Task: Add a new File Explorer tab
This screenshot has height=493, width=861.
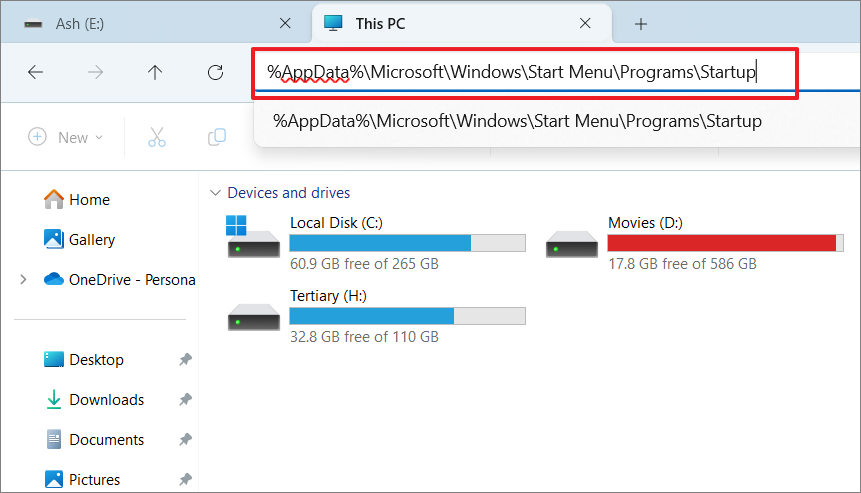Action: 640,24
